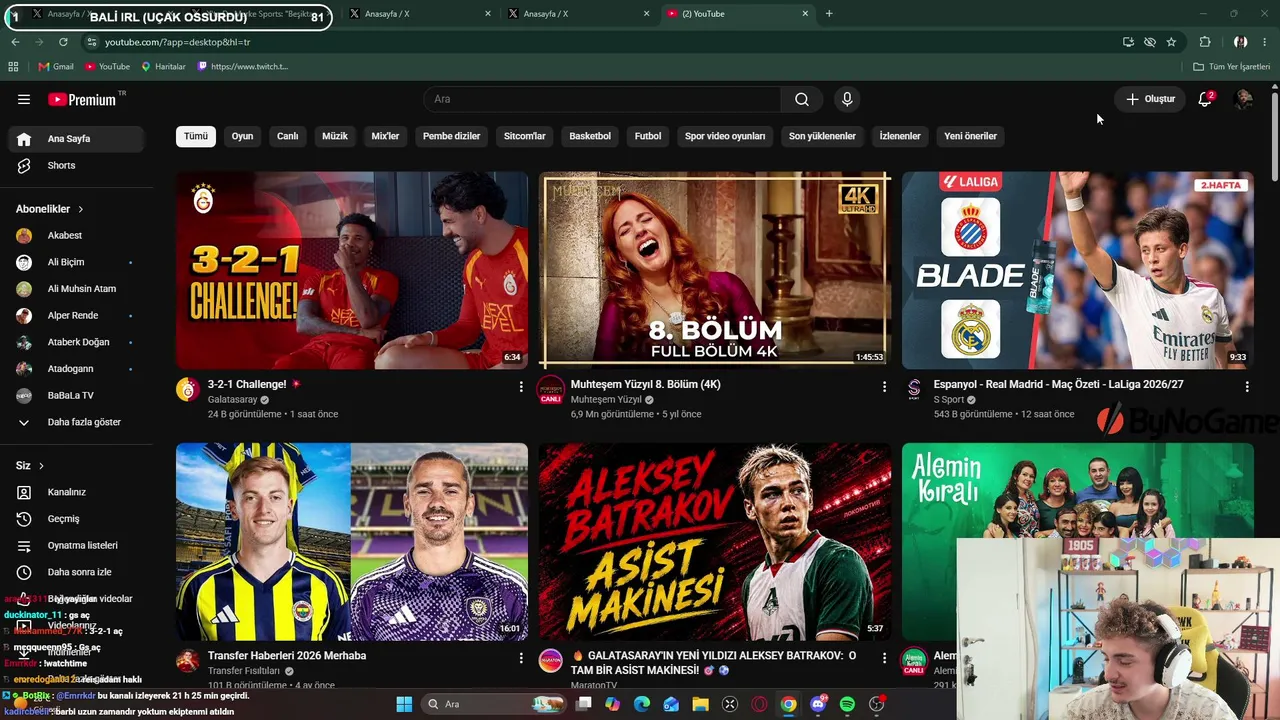The height and width of the screenshot is (720, 1280).
Task: Open the Espanyol - Real Madrid highlights thumbnail
Action: pyautogui.click(x=1078, y=270)
